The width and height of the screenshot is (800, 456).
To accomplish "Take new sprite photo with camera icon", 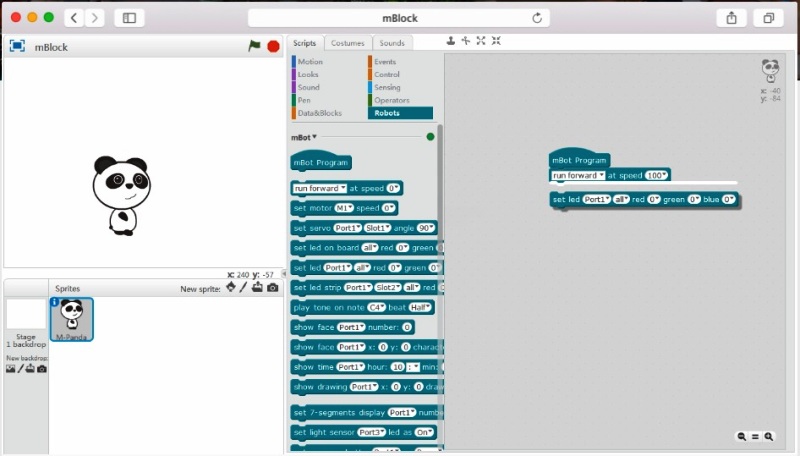I will (x=273, y=288).
